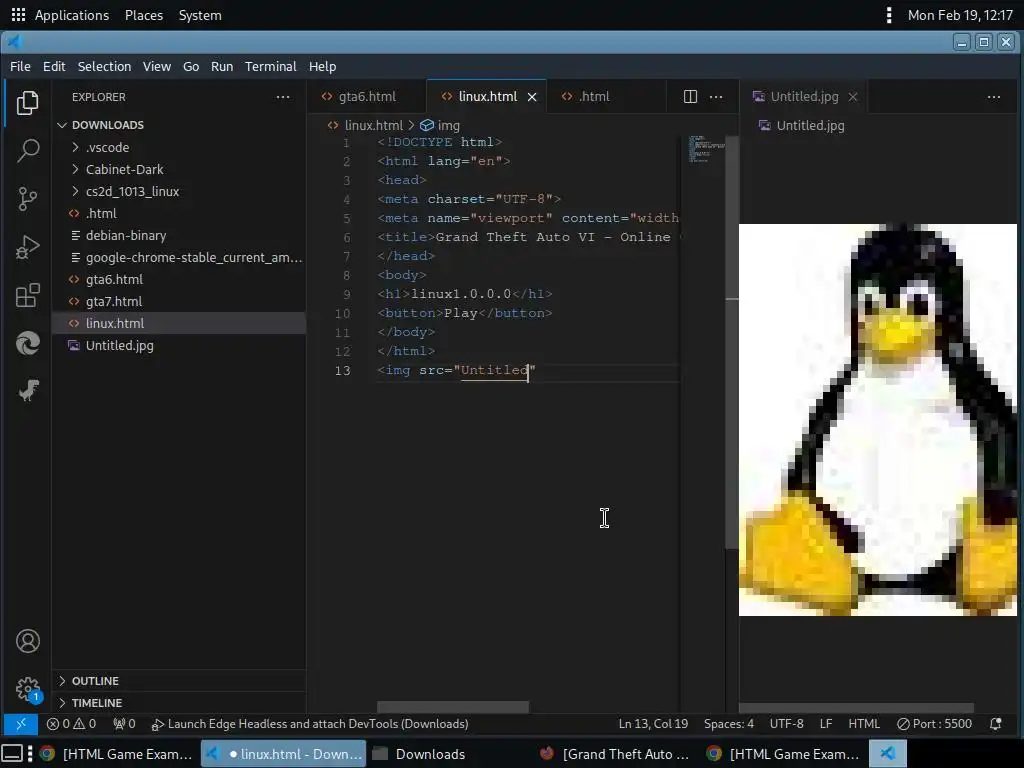The image size is (1024, 768).
Task: Click the Port : 5500 status item
Action: [x=934, y=724]
